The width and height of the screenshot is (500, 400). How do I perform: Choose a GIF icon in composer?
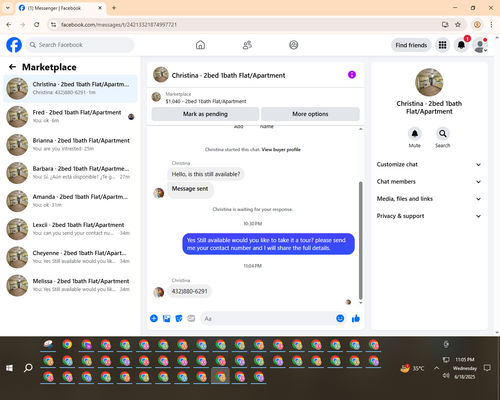191,318
